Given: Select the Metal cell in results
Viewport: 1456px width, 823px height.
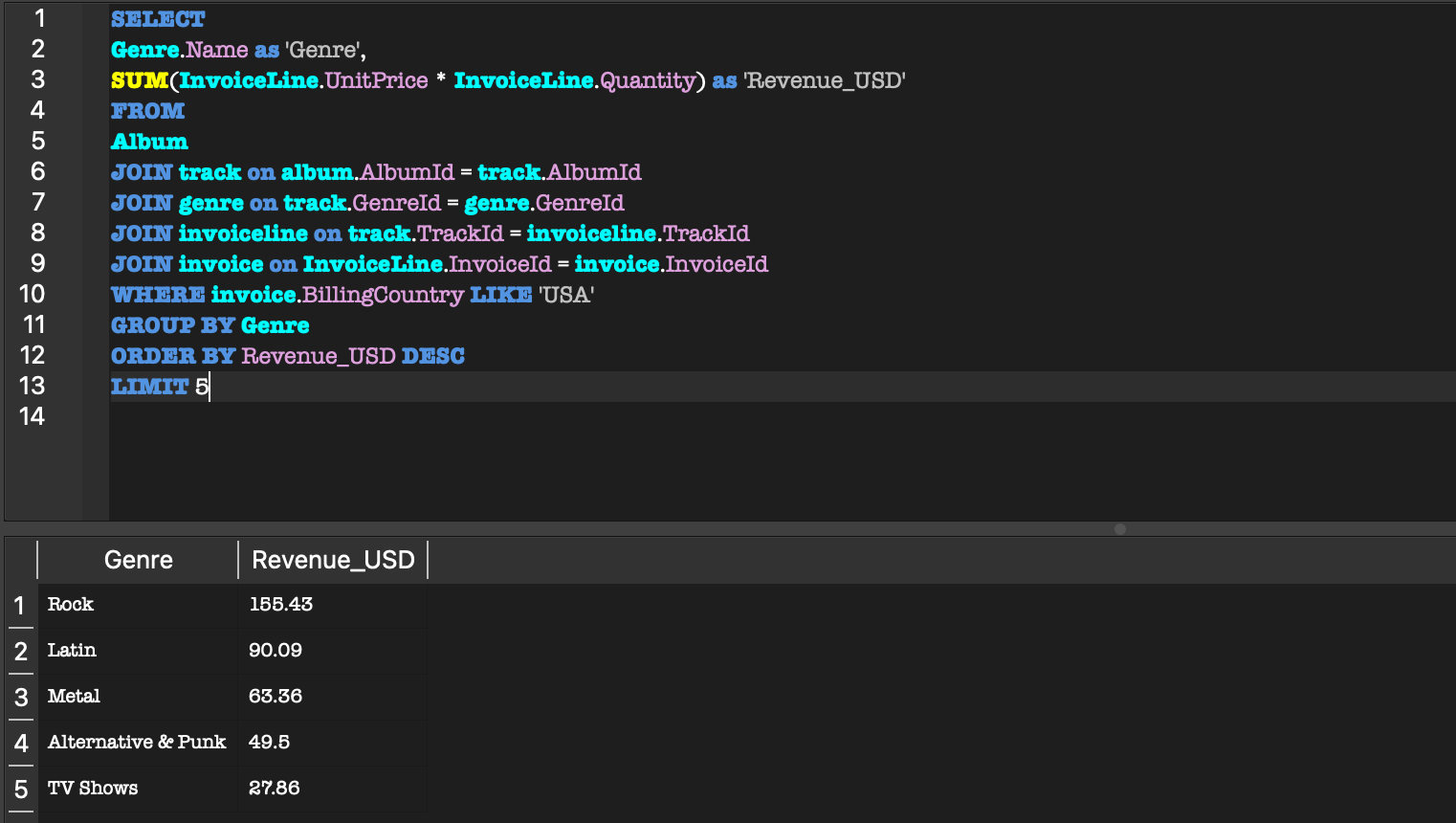Looking at the screenshot, I should coord(138,697).
